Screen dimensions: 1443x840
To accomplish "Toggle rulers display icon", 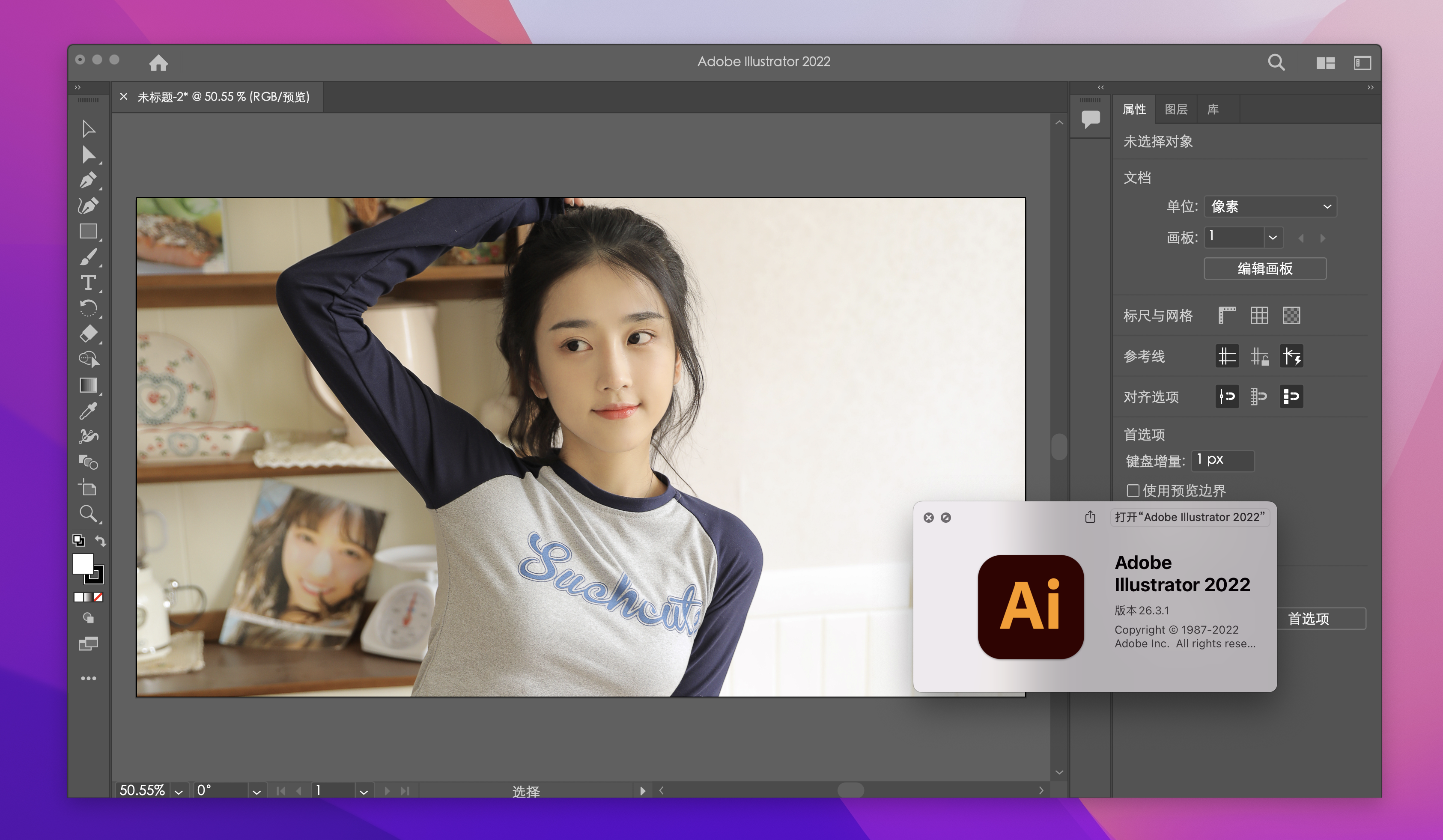I will point(1227,316).
